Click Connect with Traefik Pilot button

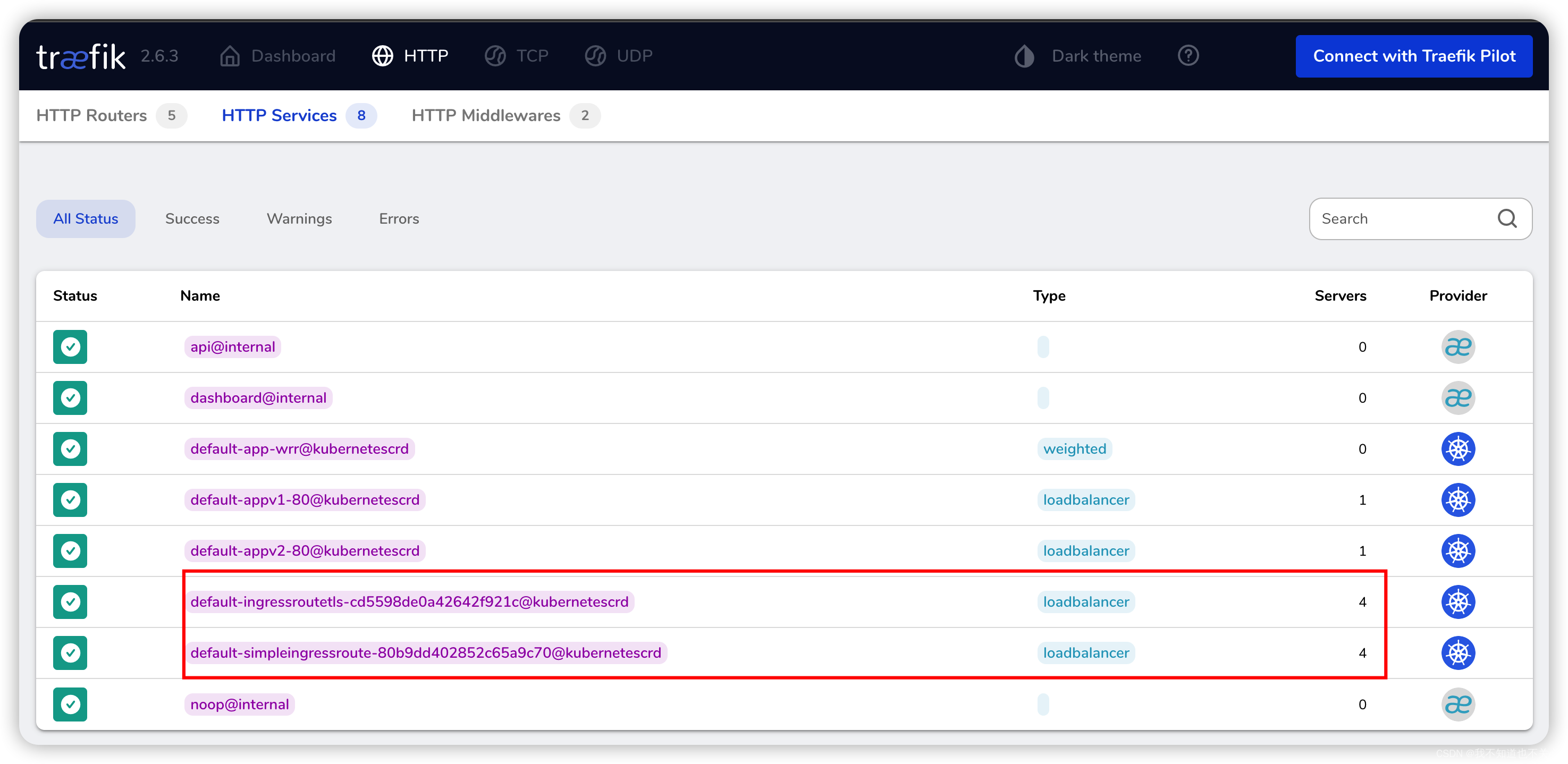(1413, 56)
